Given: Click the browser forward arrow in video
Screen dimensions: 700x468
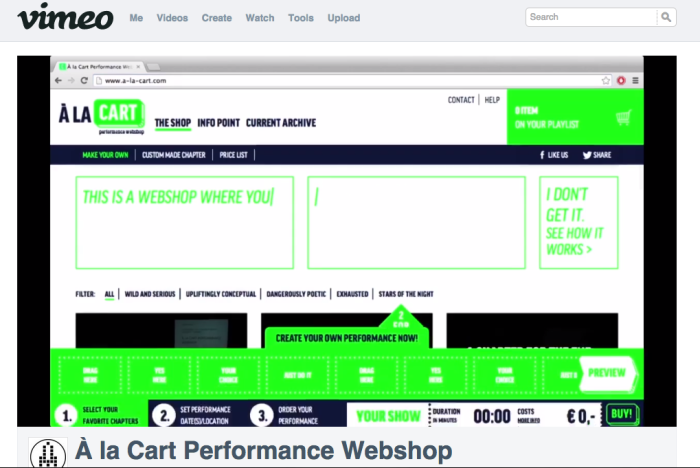Looking at the screenshot, I should coord(71,80).
